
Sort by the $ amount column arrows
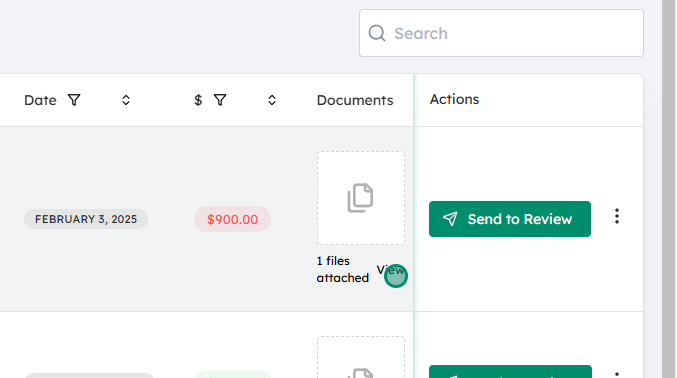[x=272, y=100]
